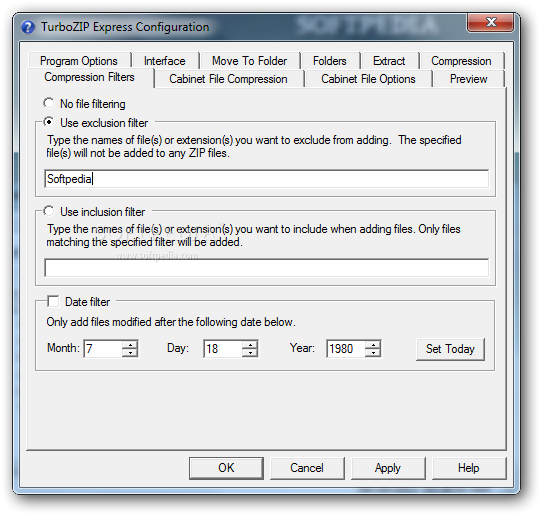Click the exclusion filter field containing Softpedia
This screenshot has width=541, height=515.
click(x=266, y=179)
